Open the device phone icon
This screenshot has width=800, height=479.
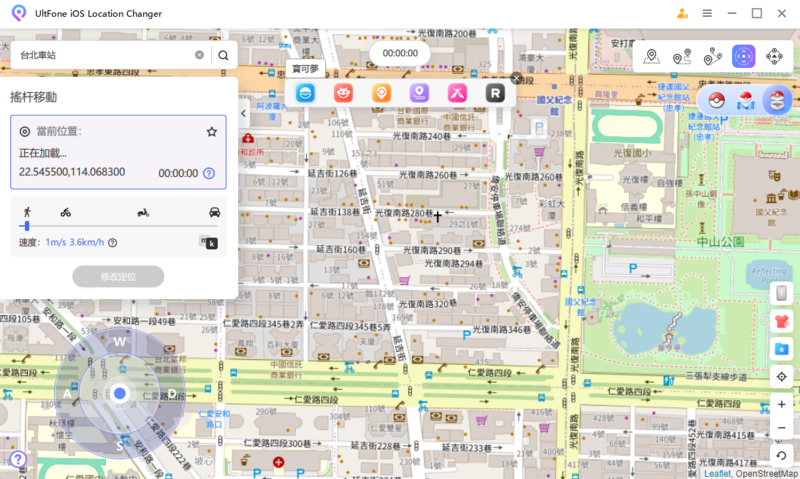(781, 293)
